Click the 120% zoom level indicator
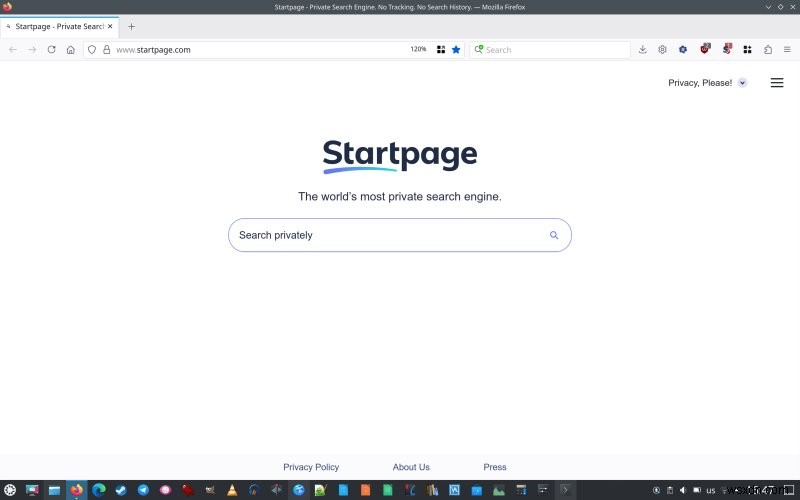 point(418,49)
